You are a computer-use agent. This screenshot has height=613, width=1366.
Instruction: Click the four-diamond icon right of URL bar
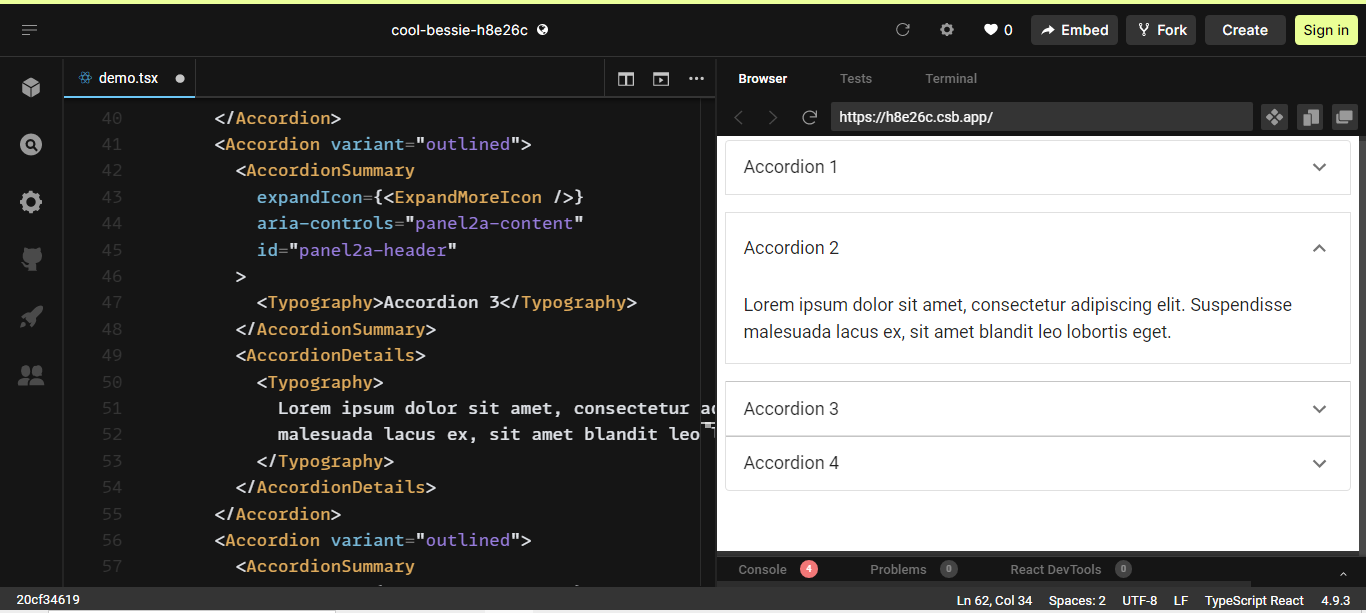pyautogui.click(x=1274, y=117)
